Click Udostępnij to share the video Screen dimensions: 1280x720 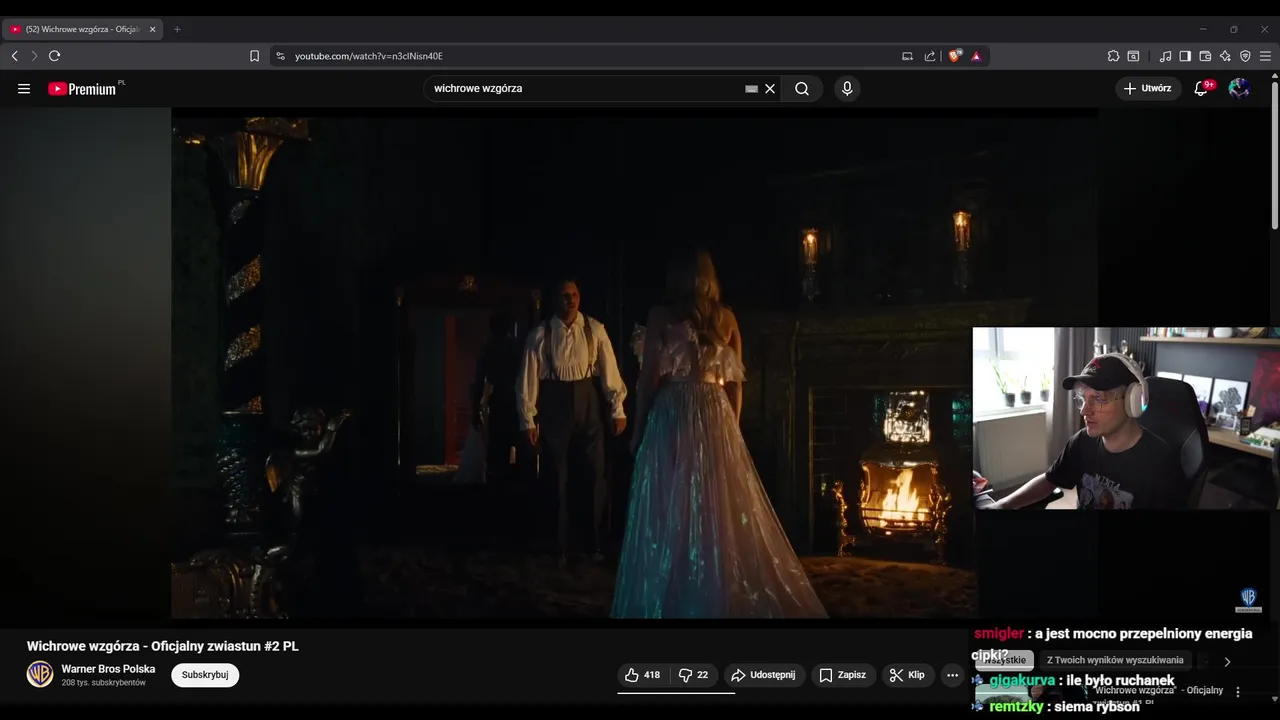coord(763,675)
